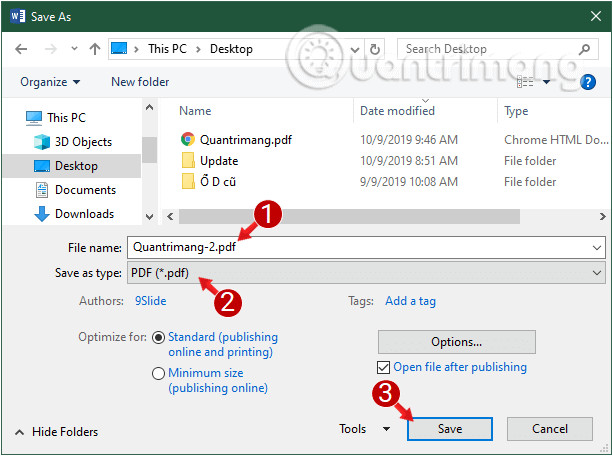
Task: Open the Help button
Action: 588,82
